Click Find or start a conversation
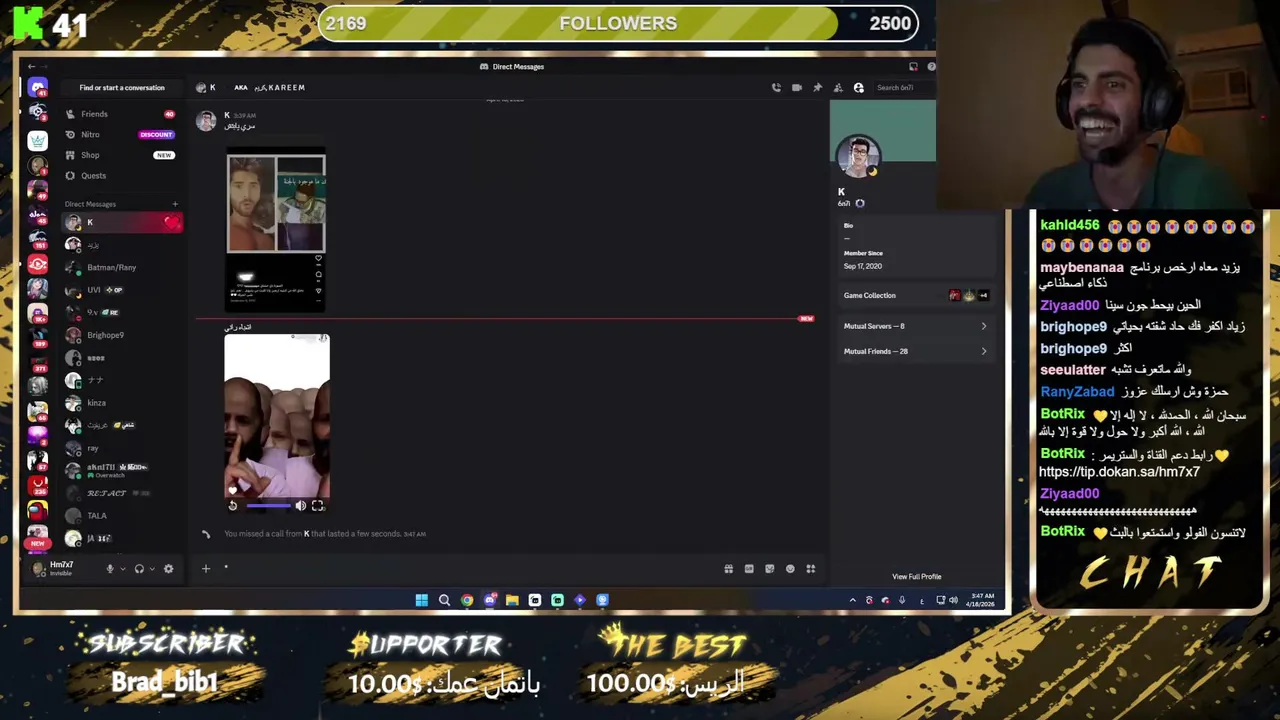The image size is (1280, 720). coord(122,88)
